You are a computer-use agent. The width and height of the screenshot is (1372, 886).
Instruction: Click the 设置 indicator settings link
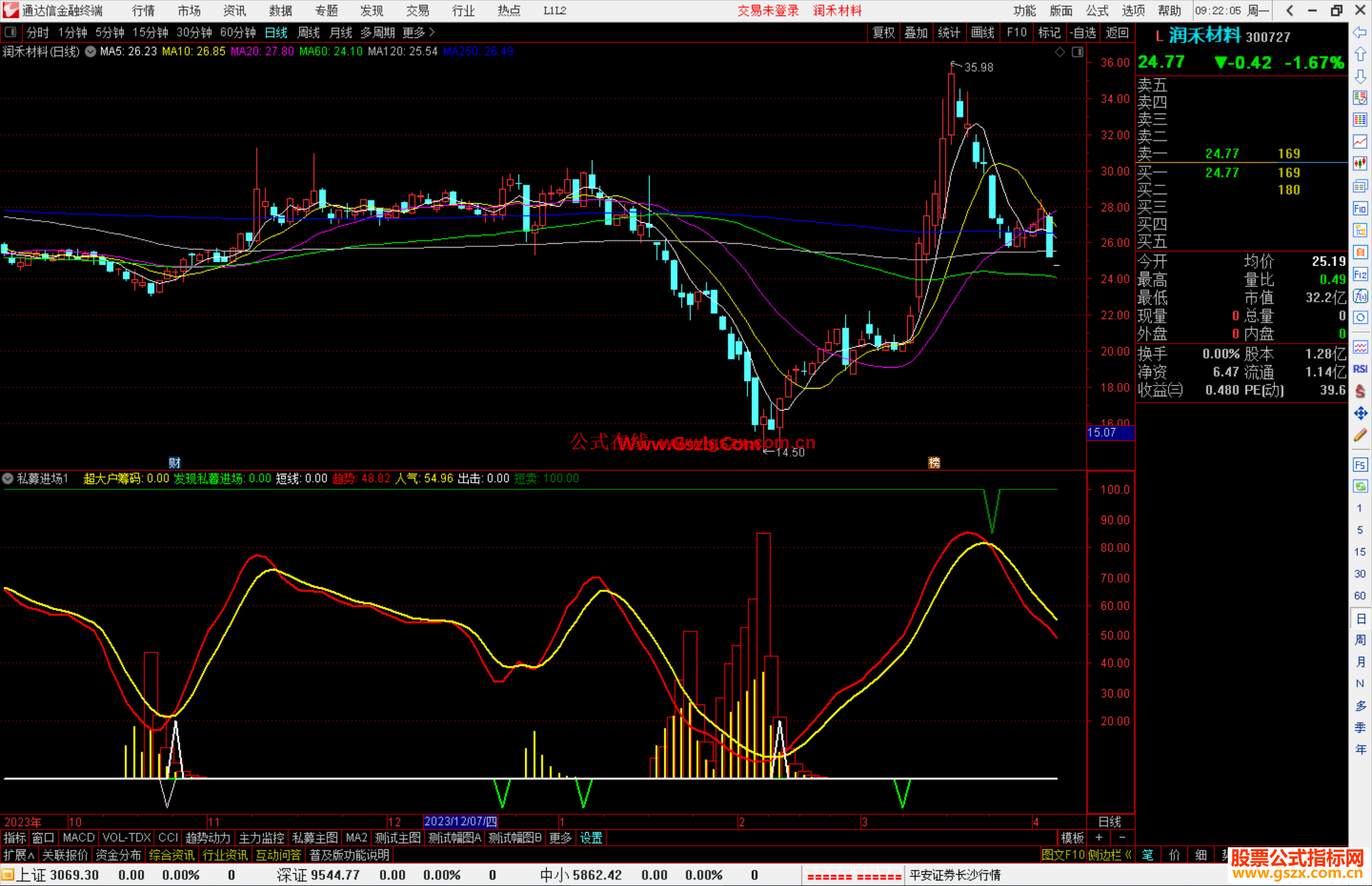point(591,838)
